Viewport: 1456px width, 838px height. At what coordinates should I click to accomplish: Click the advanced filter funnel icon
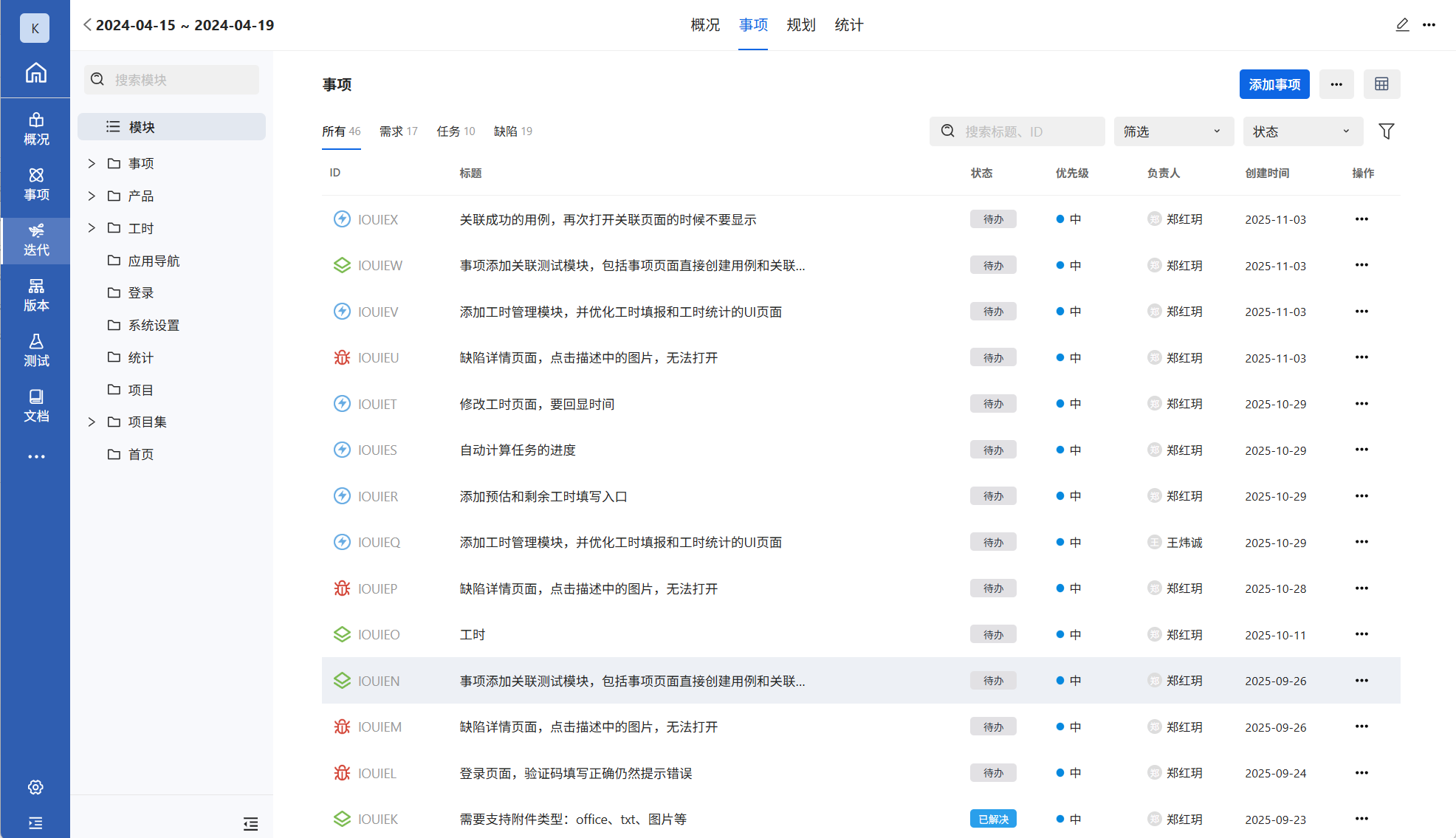click(x=1386, y=131)
